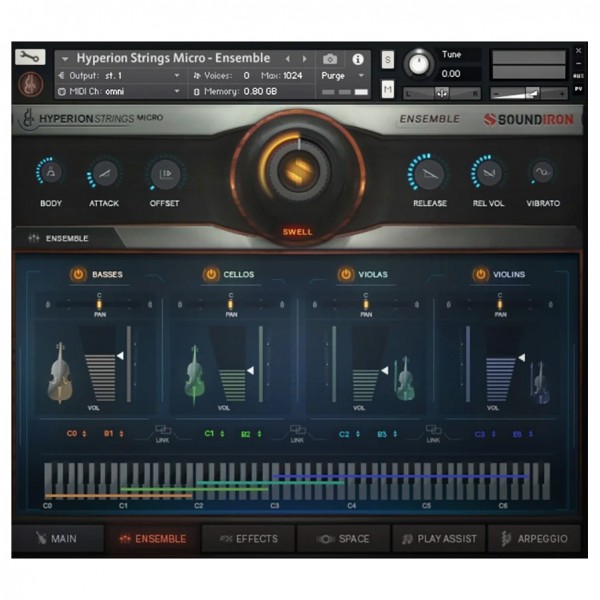This screenshot has width=600, height=600.
Task: Adjust the Violins low note C3 stepper
Action: coord(494,434)
